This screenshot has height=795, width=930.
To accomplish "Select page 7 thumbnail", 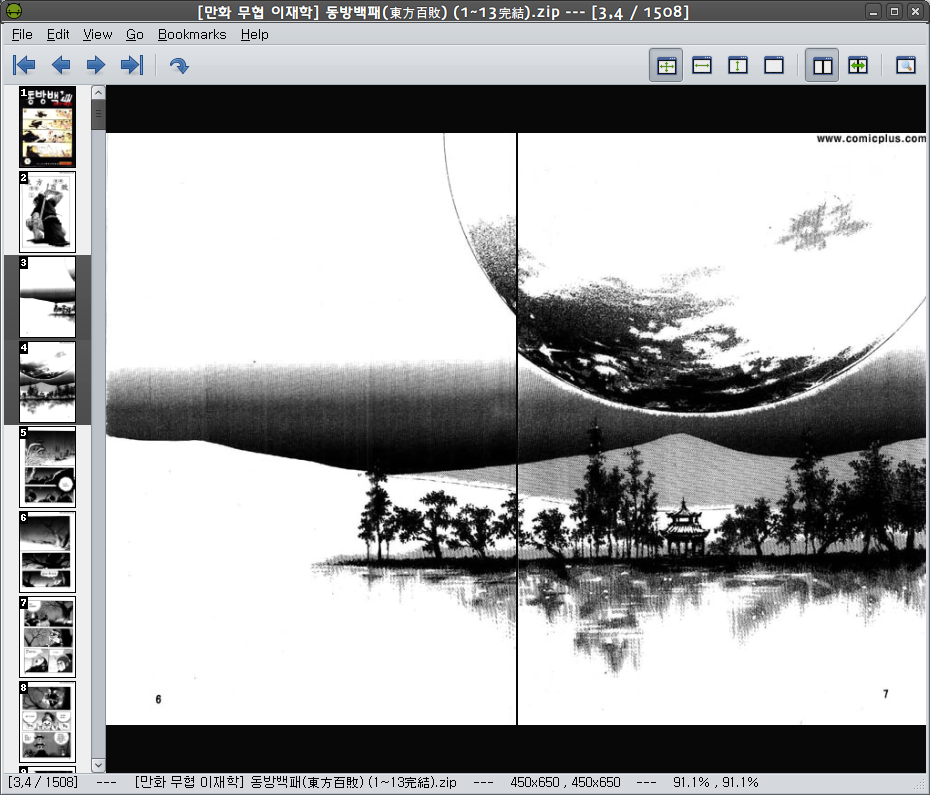I will (x=47, y=636).
